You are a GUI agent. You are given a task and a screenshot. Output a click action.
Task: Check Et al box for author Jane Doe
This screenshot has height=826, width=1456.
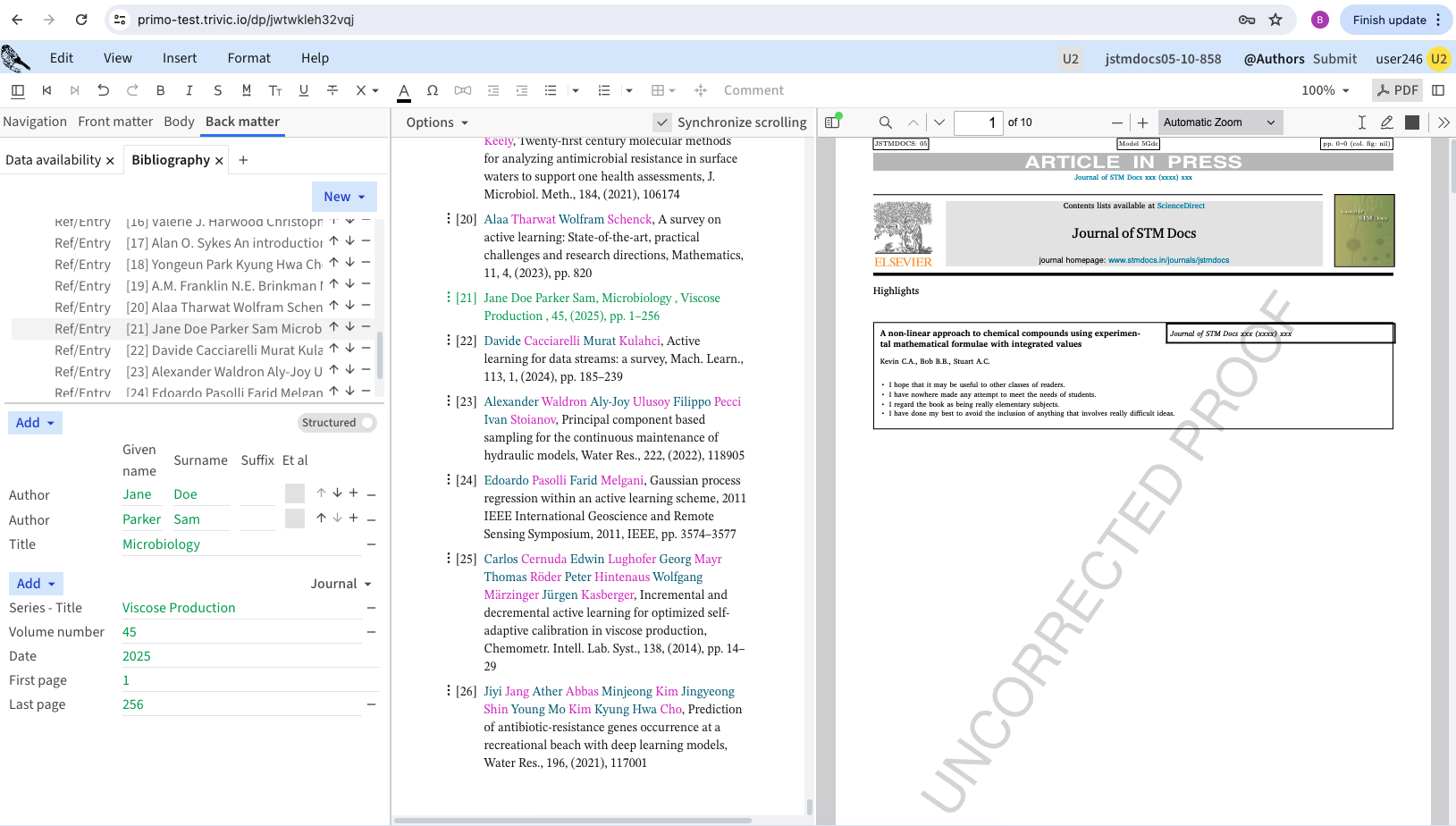pyautogui.click(x=295, y=493)
